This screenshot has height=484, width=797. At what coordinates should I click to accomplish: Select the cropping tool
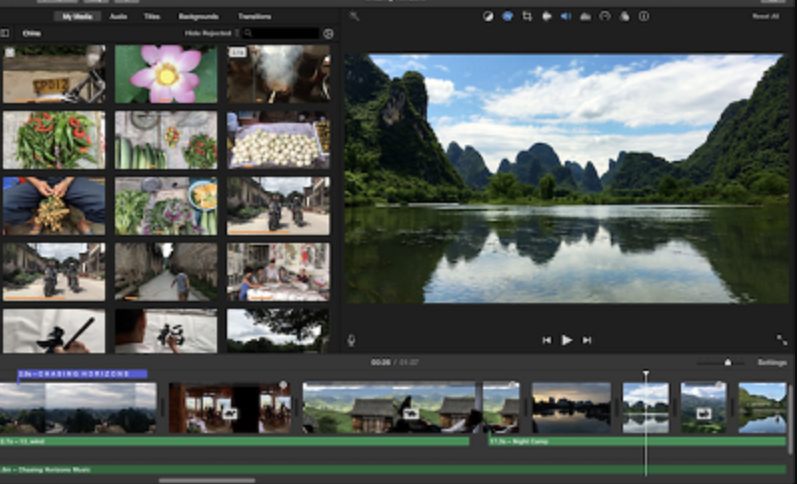click(527, 16)
